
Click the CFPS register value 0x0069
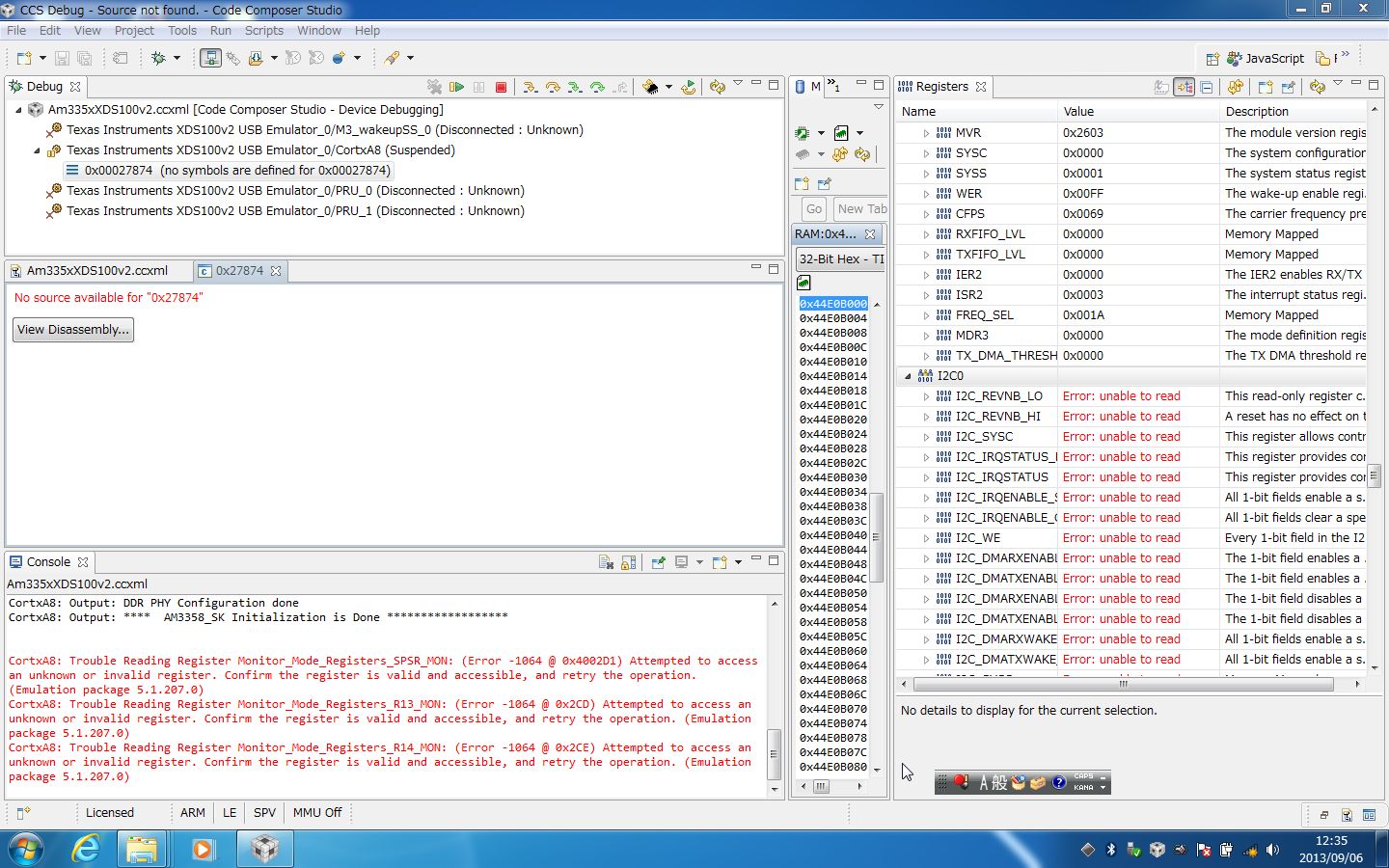point(1083,214)
